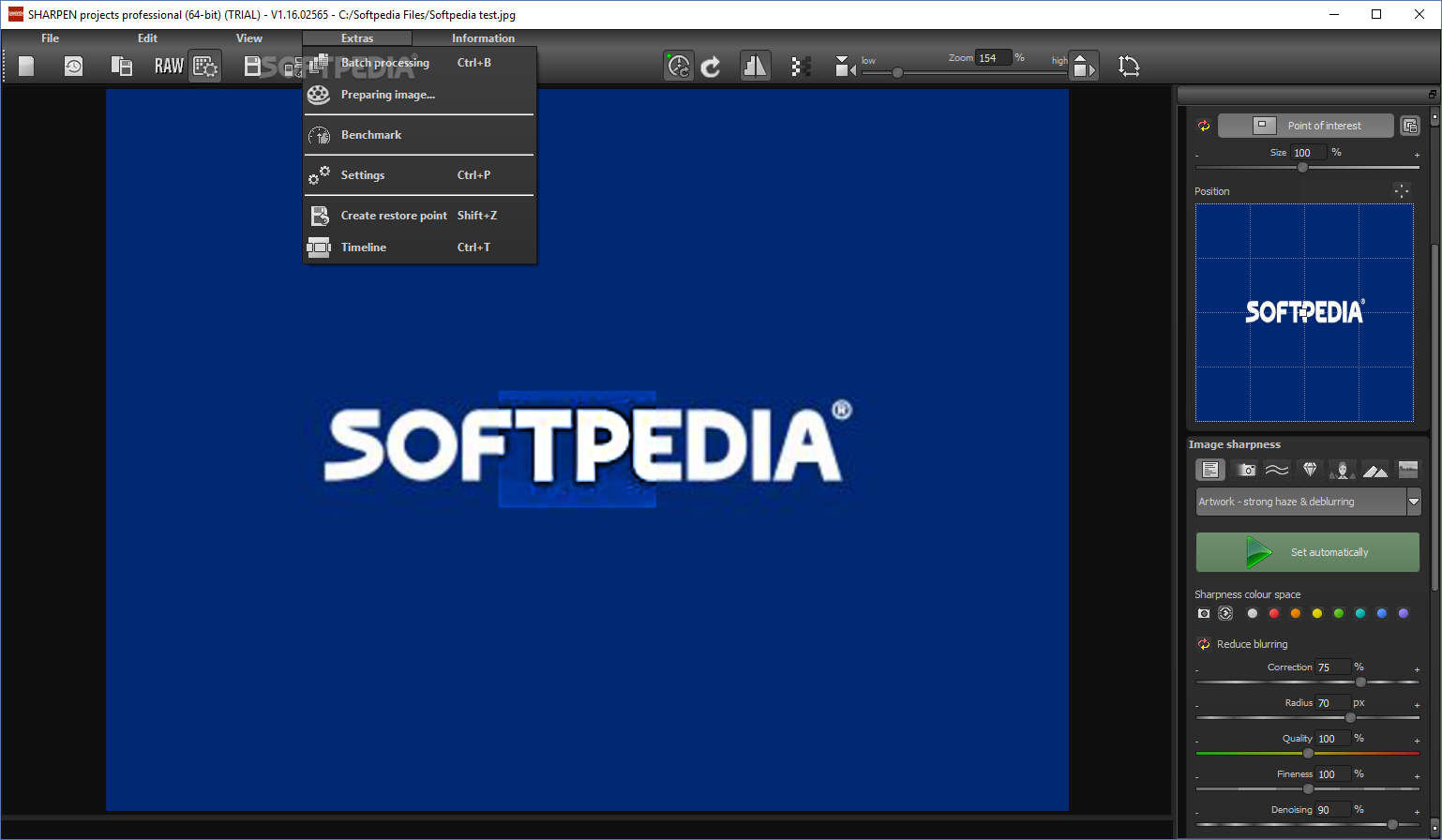Screen dimensions: 1442x840
Task: Click the Radius value field showing 70
Action: coord(1332,703)
